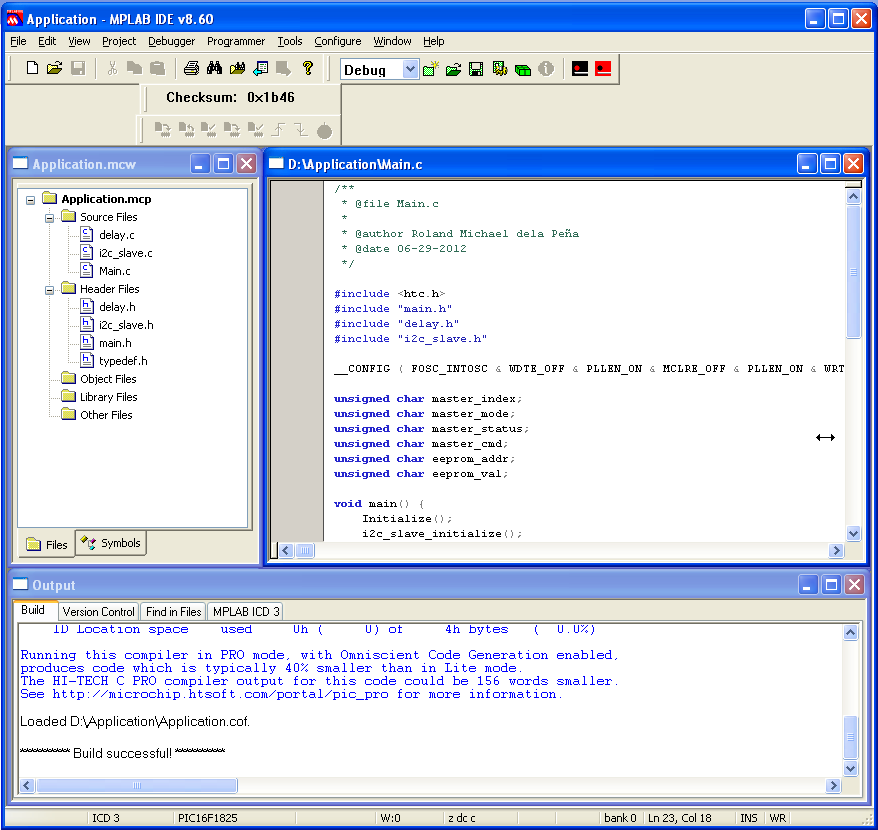Click the grey project info icon

click(x=546, y=69)
